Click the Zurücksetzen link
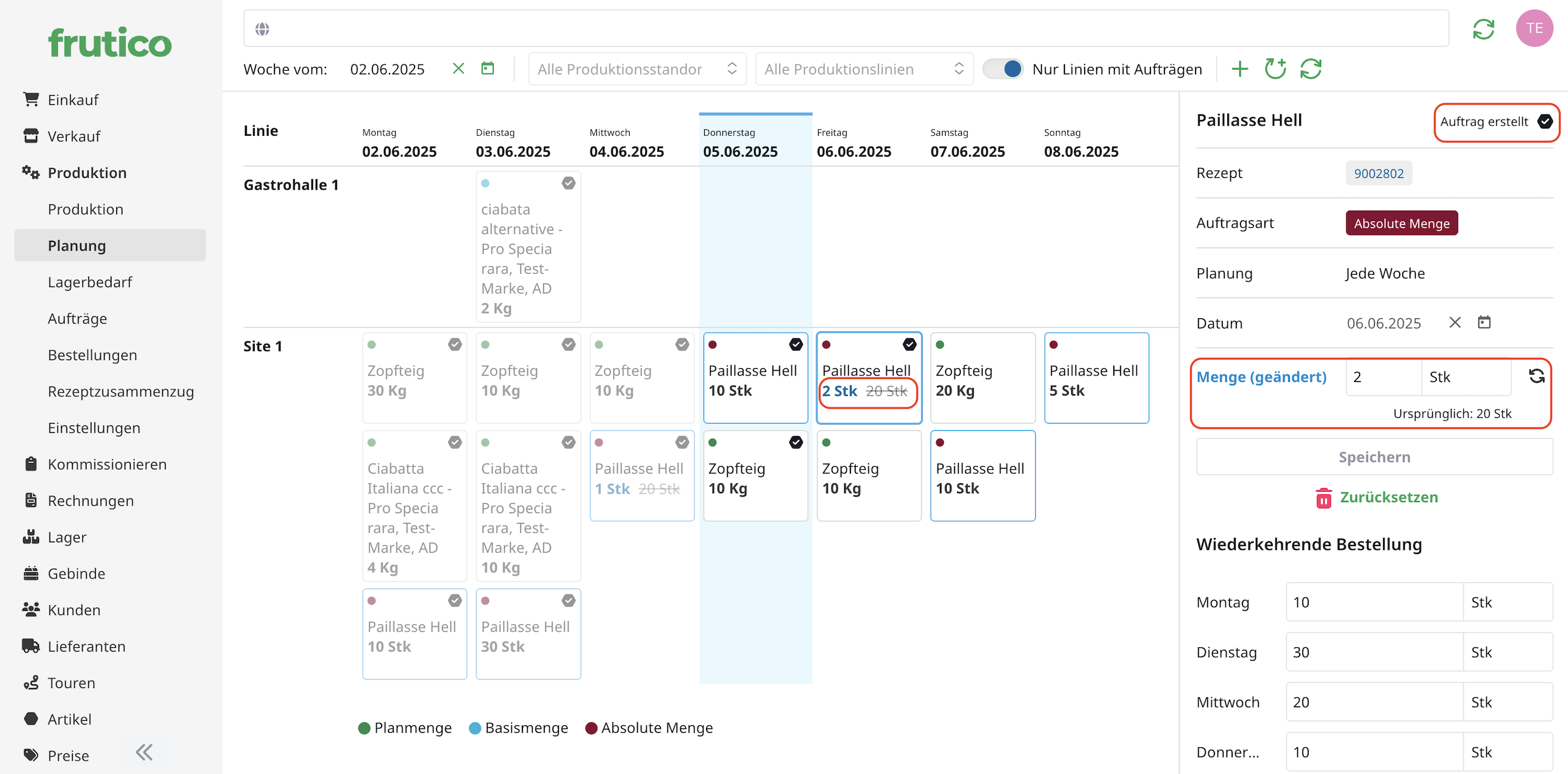Viewport: 1568px width, 774px height. pos(1388,497)
